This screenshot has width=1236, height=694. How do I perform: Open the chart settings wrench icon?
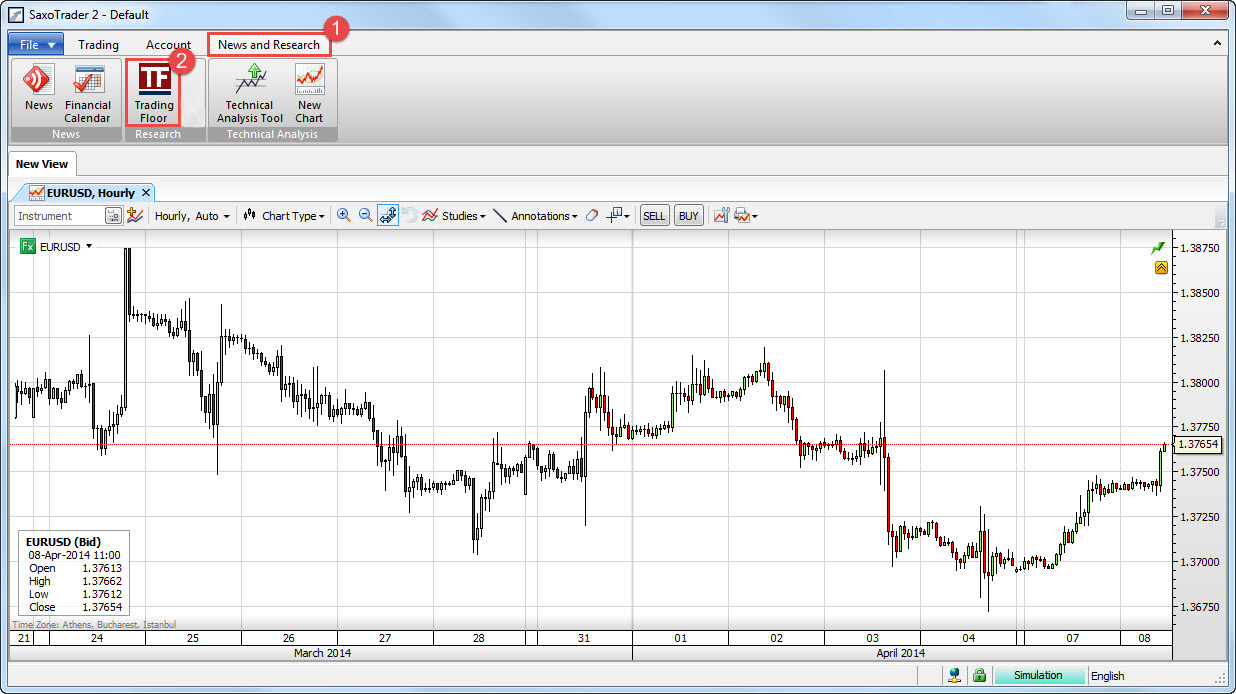[720, 215]
